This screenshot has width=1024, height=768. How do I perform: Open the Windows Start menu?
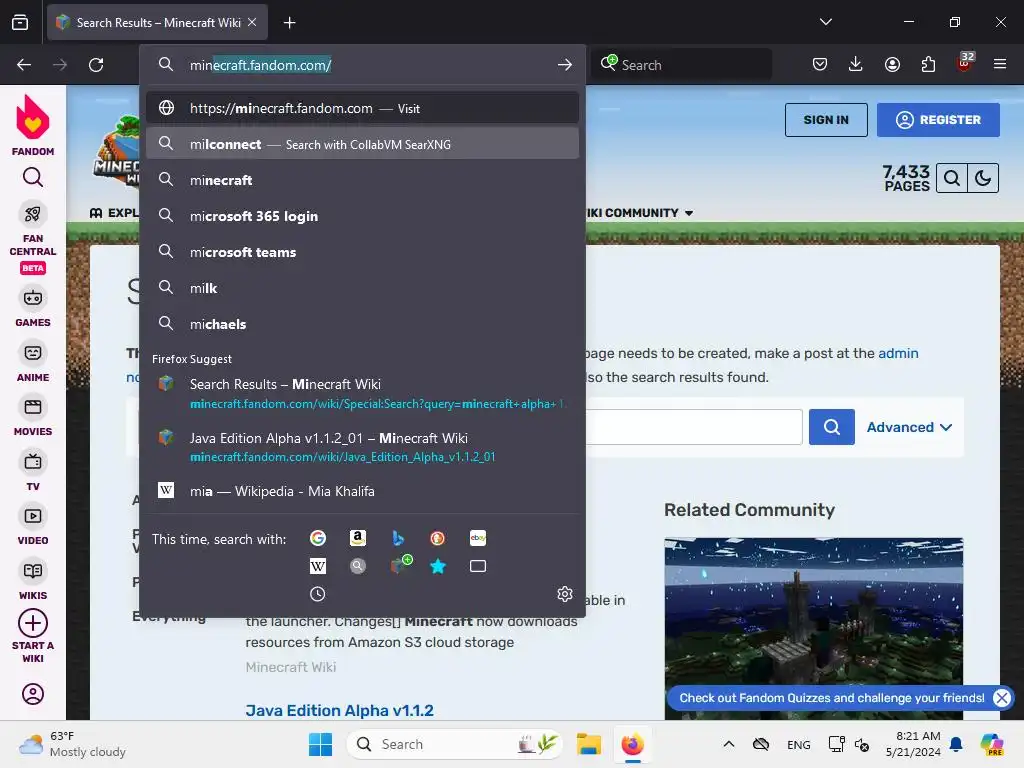pos(320,744)
